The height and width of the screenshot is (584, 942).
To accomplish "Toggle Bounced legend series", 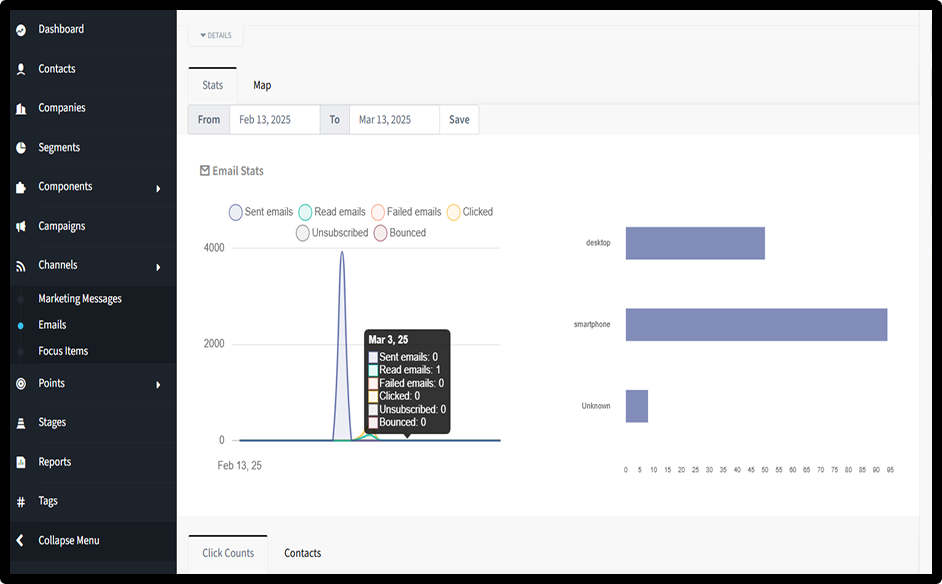I will pos(400,233).
